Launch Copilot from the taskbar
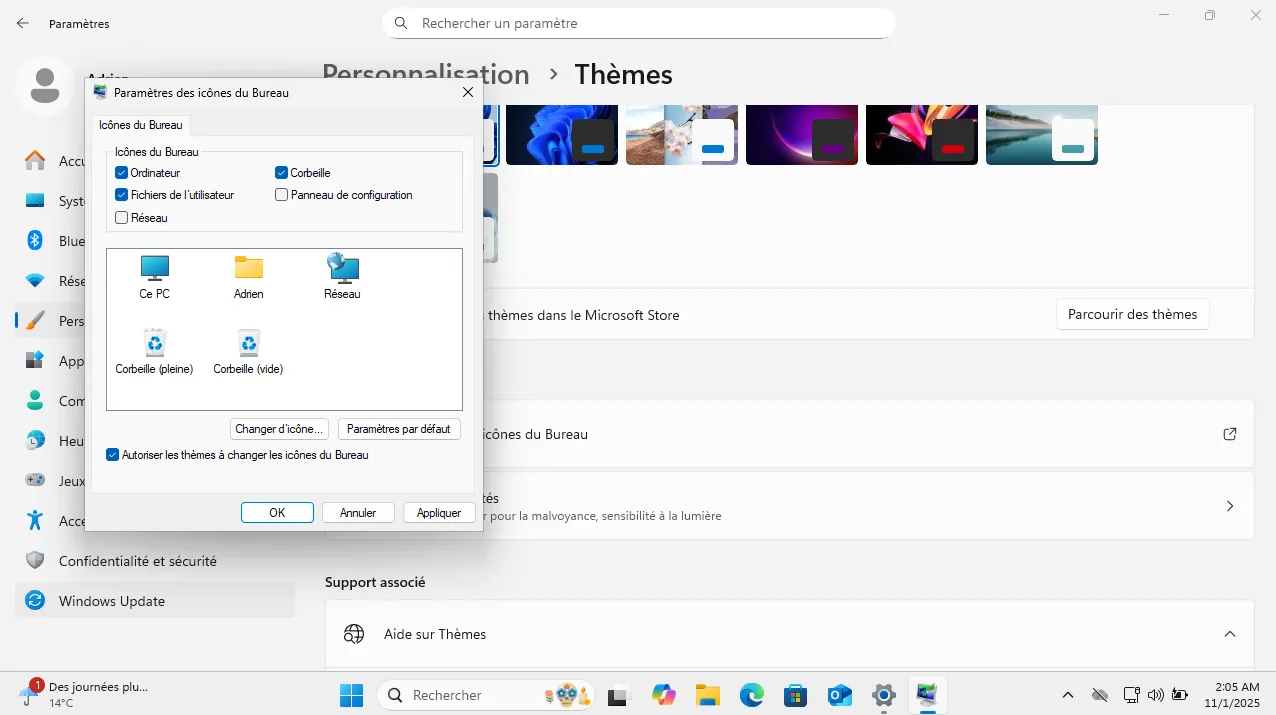1276x715 pixels. point(663,694)
